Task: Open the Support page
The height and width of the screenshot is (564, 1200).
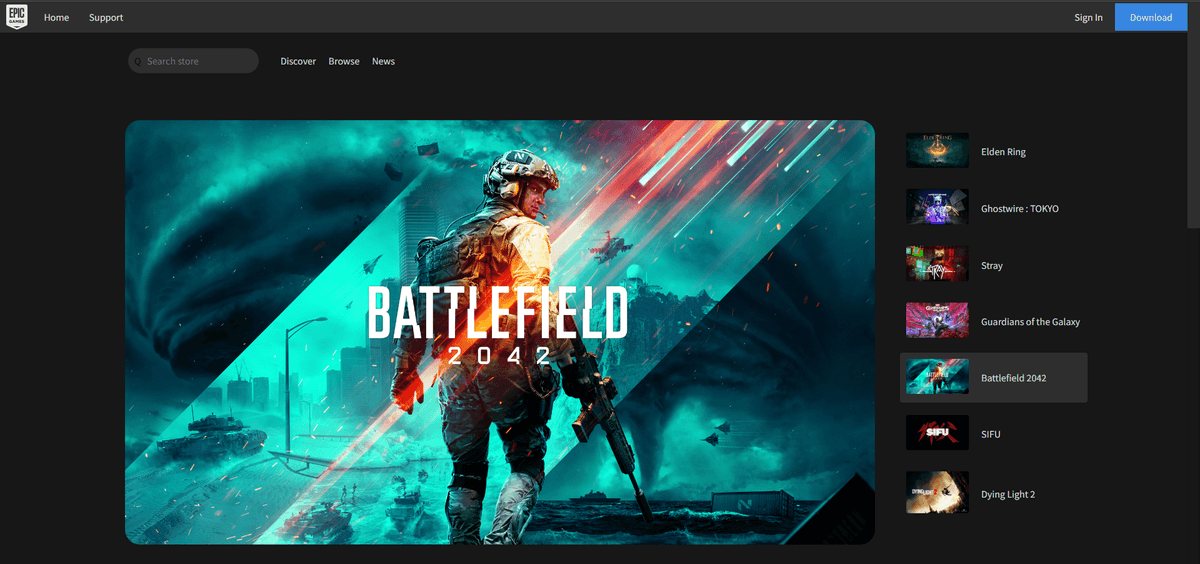Action: tap(106, 17)
